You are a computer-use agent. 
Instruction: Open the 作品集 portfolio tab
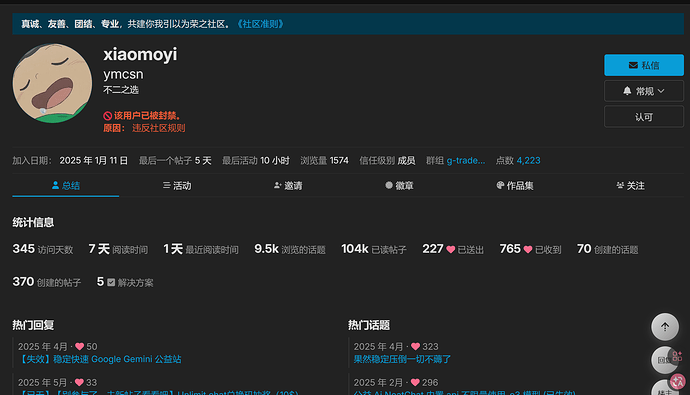pos(514,186)
